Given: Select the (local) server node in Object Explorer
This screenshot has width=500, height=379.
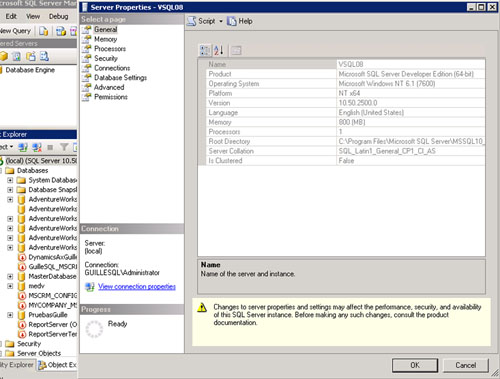Looking at the screenshot, I should [41, 161].
